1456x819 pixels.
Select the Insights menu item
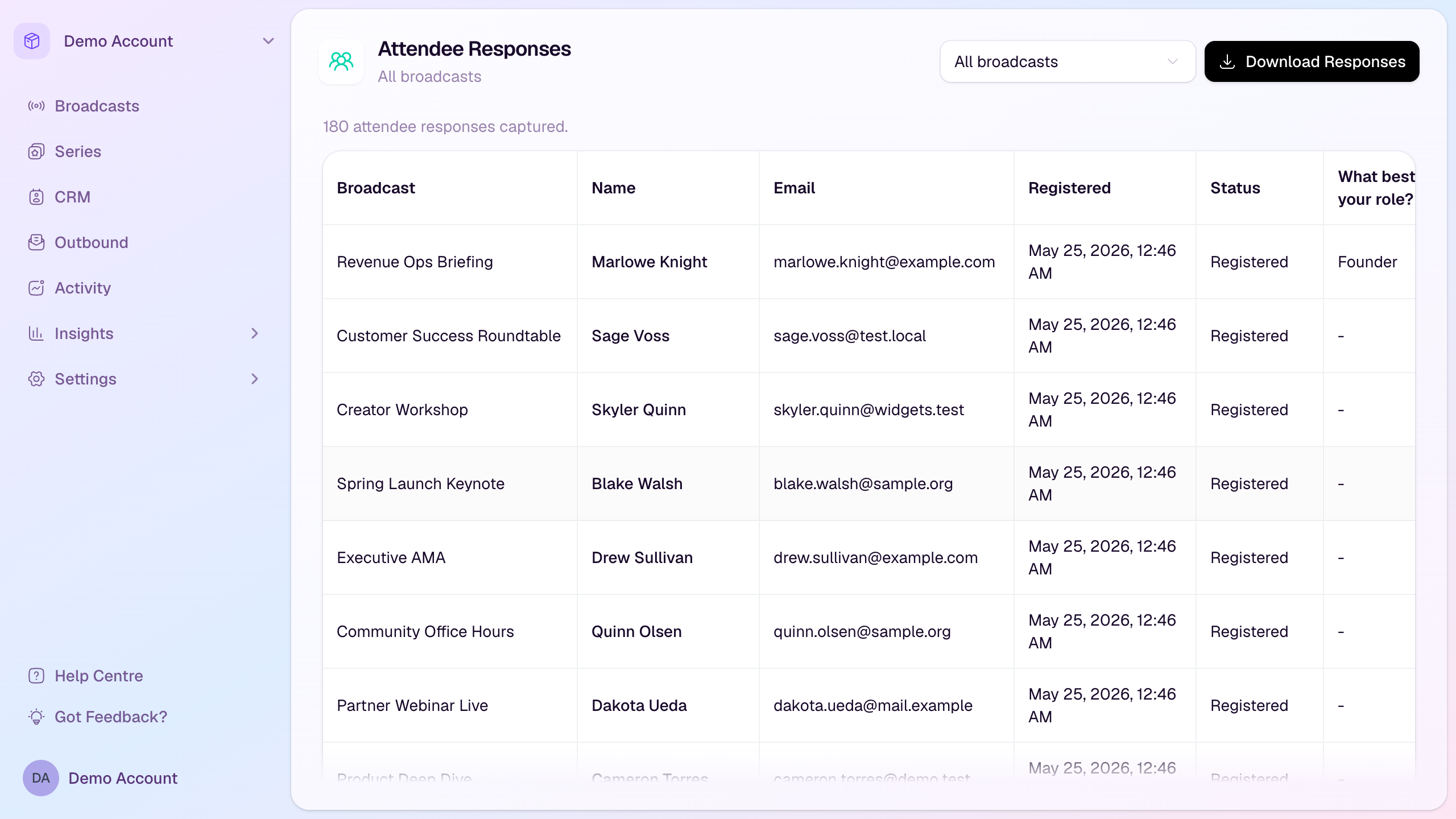84,333
